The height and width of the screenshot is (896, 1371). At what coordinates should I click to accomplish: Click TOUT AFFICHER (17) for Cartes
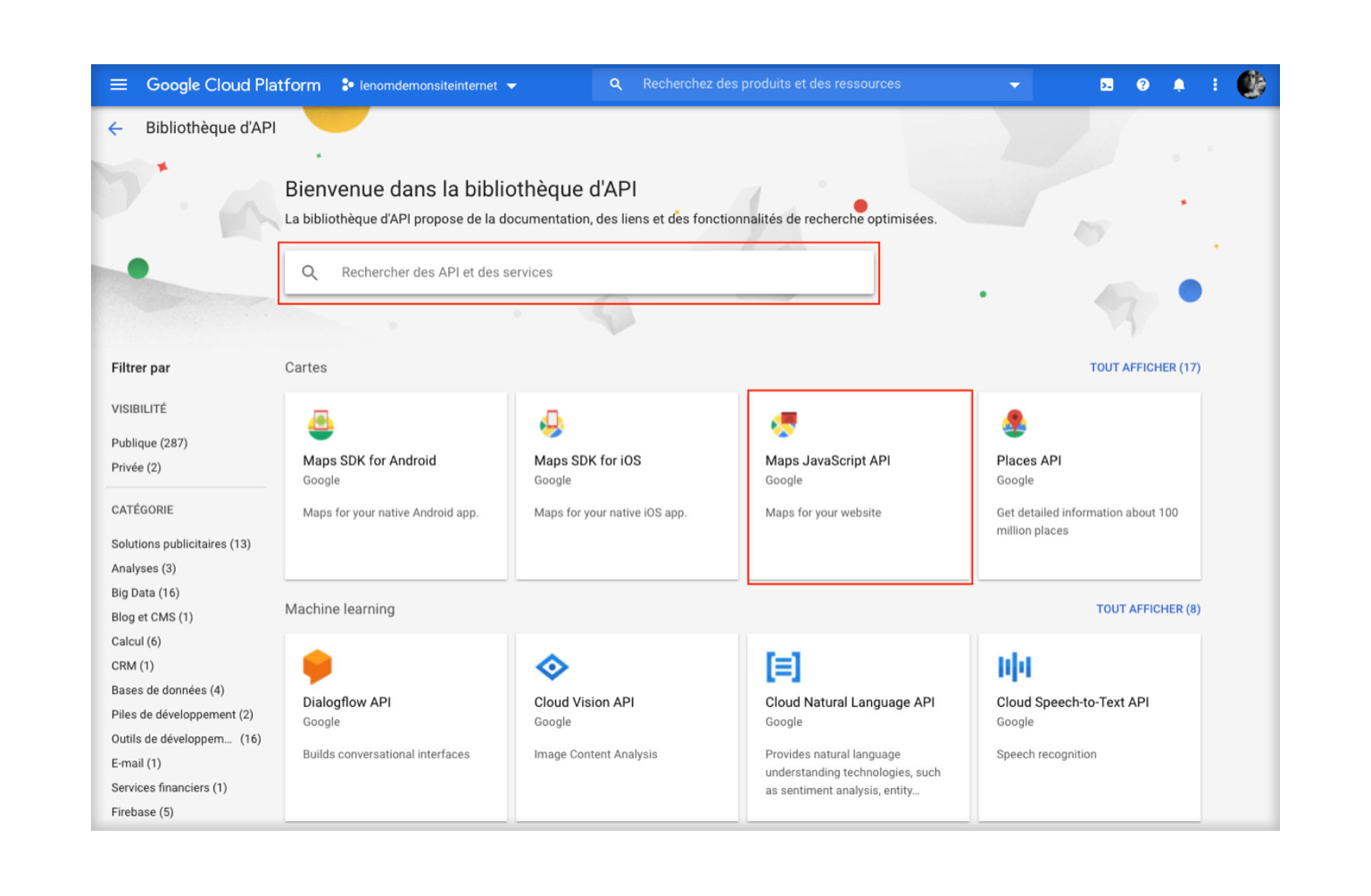click(1144, 368)
